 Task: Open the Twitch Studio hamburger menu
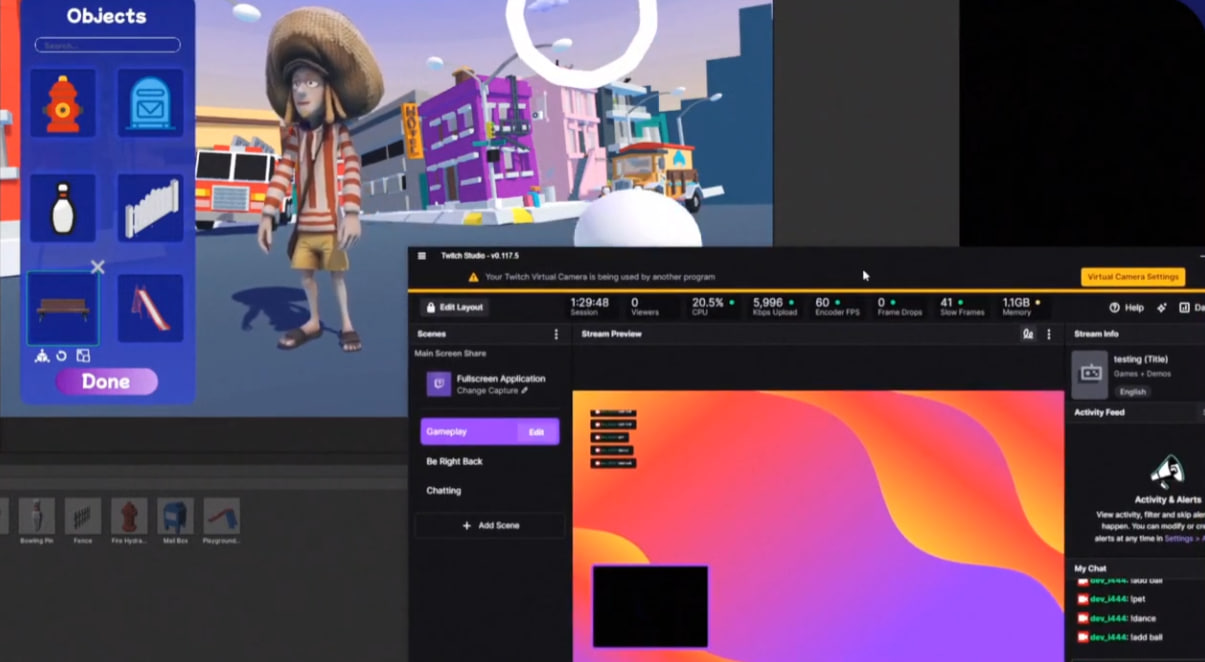(x=422, y=256)
